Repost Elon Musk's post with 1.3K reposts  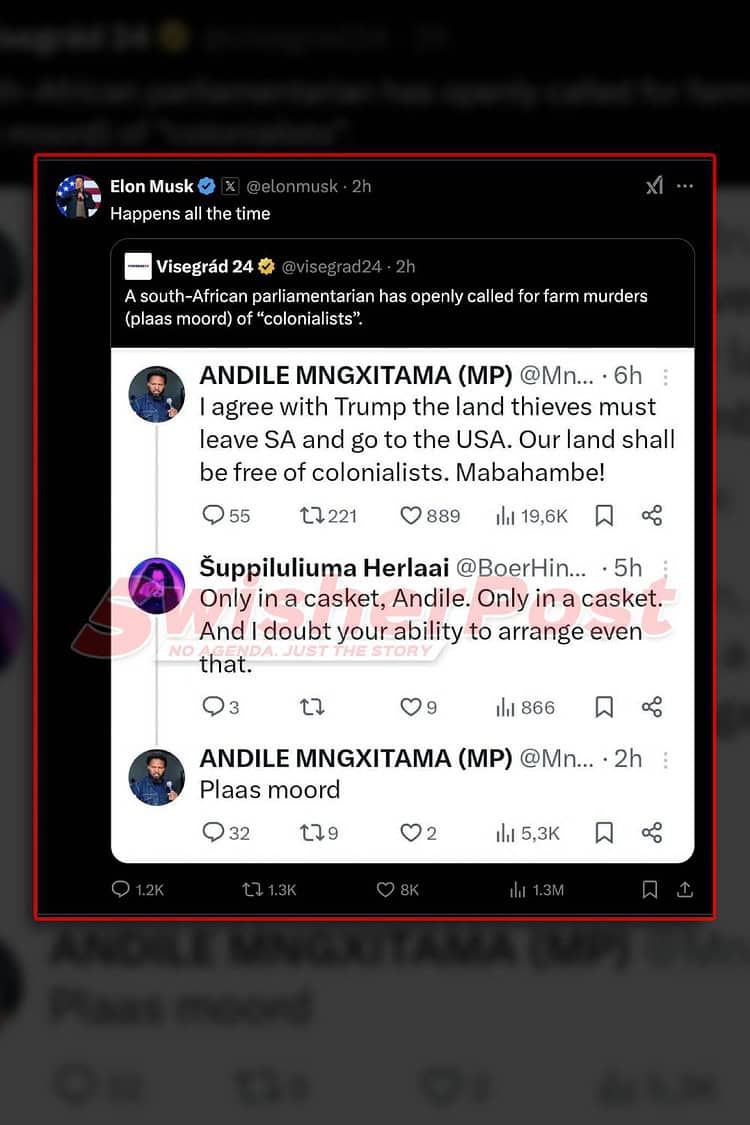(x=253, y=889)
